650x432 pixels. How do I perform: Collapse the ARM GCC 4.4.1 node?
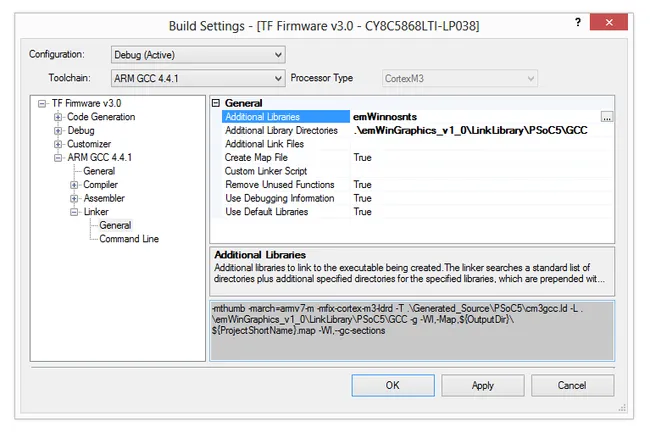[58, 158]
